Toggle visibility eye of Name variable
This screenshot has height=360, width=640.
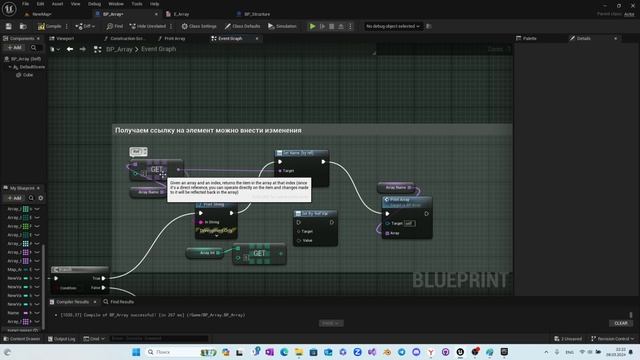(37, 313)
